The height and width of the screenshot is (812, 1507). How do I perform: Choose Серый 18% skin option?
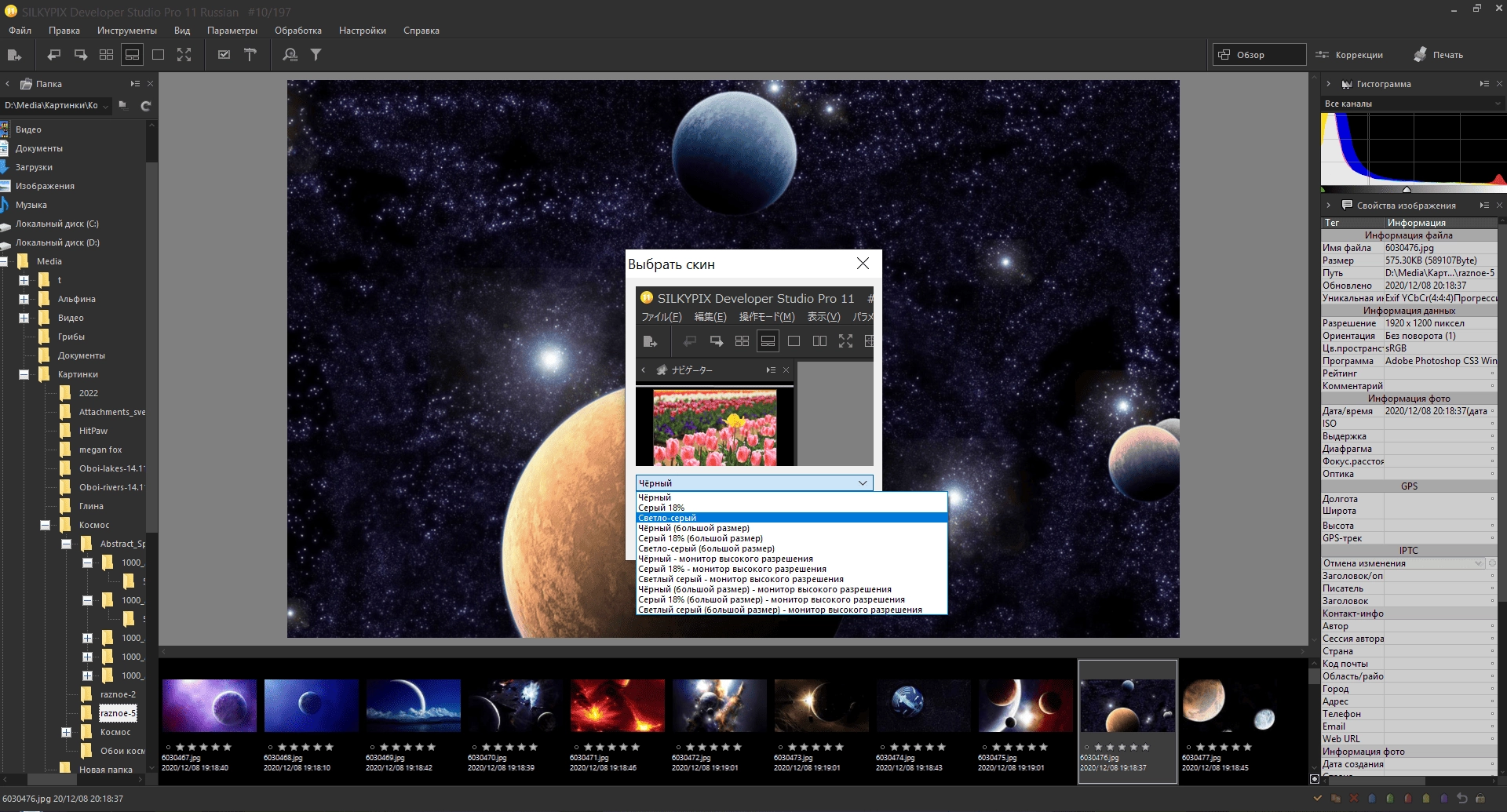tap(791, 508)
